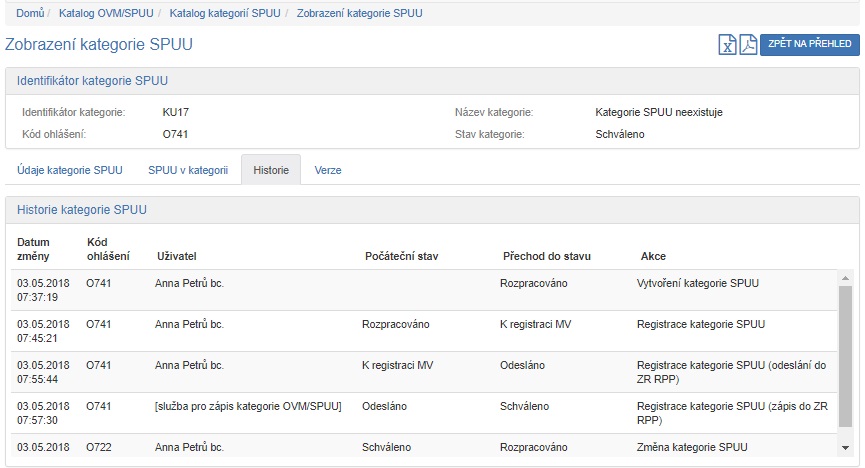Open the SPUU v kategorii tab
The height and width of the screenshot is (468, 865).
point(188,170)
